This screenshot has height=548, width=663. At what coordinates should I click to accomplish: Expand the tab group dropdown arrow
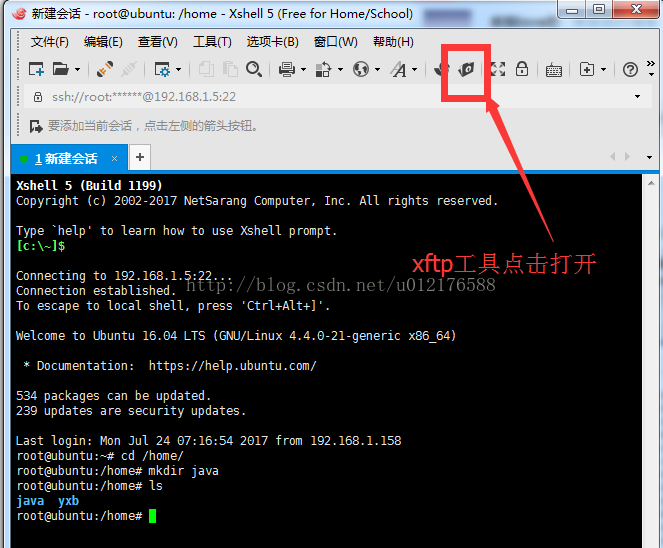[603, 69]
